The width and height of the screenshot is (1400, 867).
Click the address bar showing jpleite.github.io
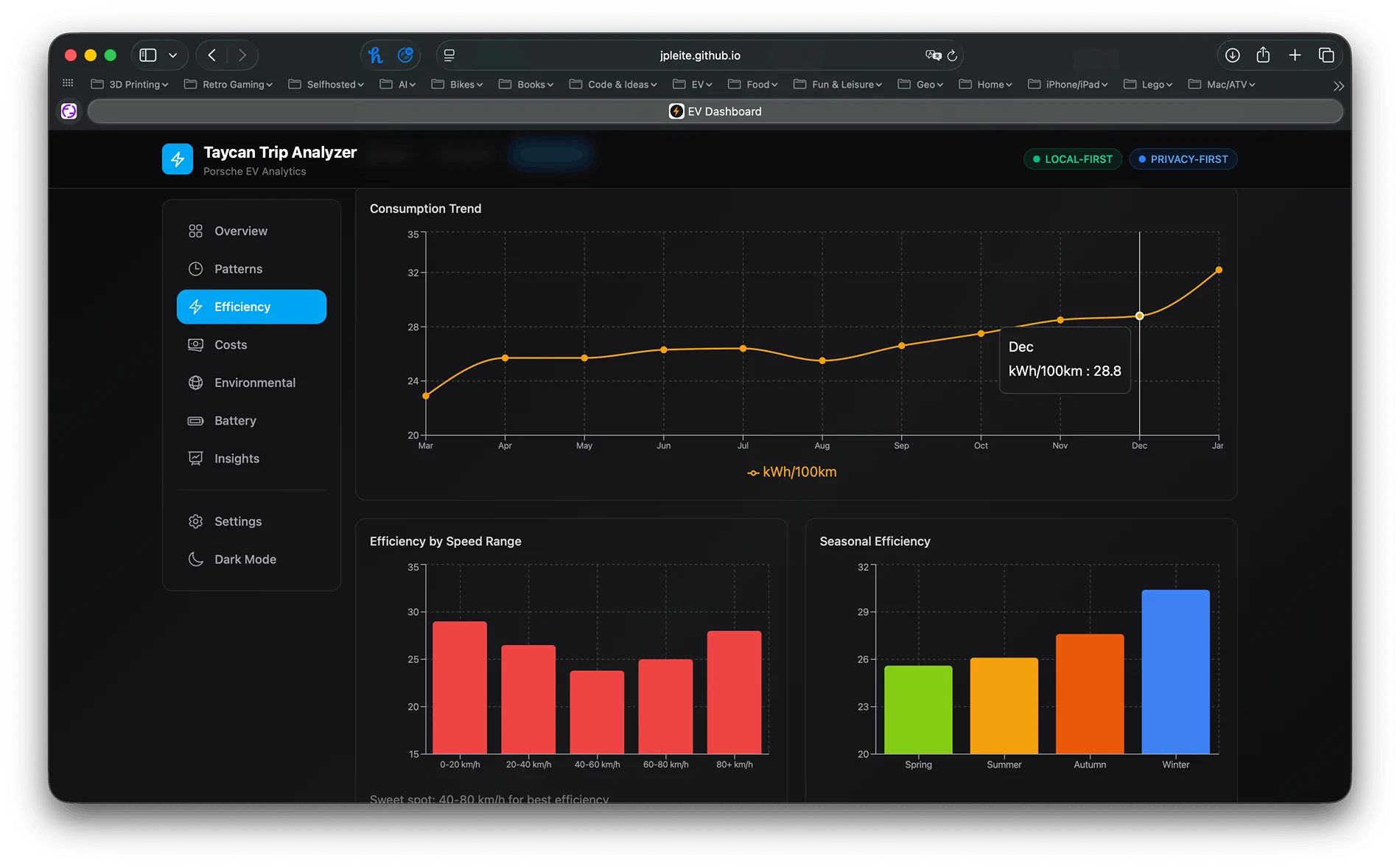tap(699, 55)
